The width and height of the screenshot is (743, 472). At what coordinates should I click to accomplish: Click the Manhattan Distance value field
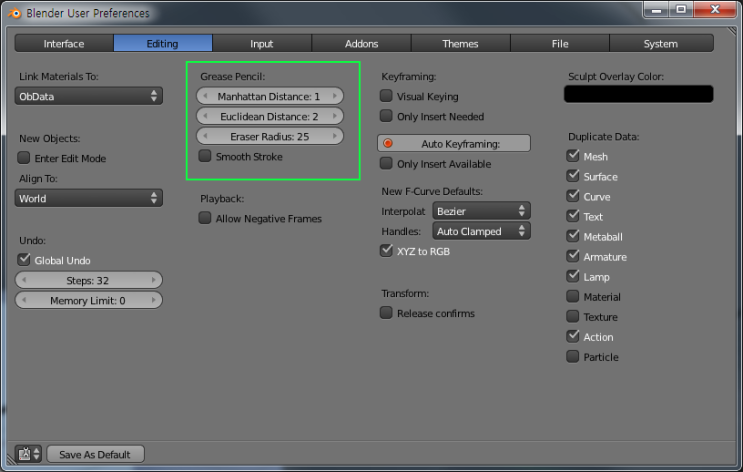[x=270, y=96]
